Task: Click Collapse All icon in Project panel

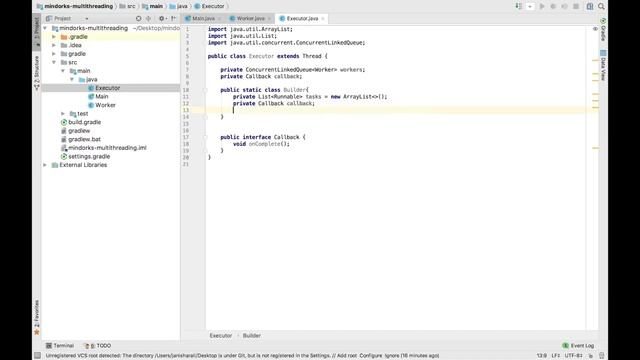Action: click(x=149, y=18)
